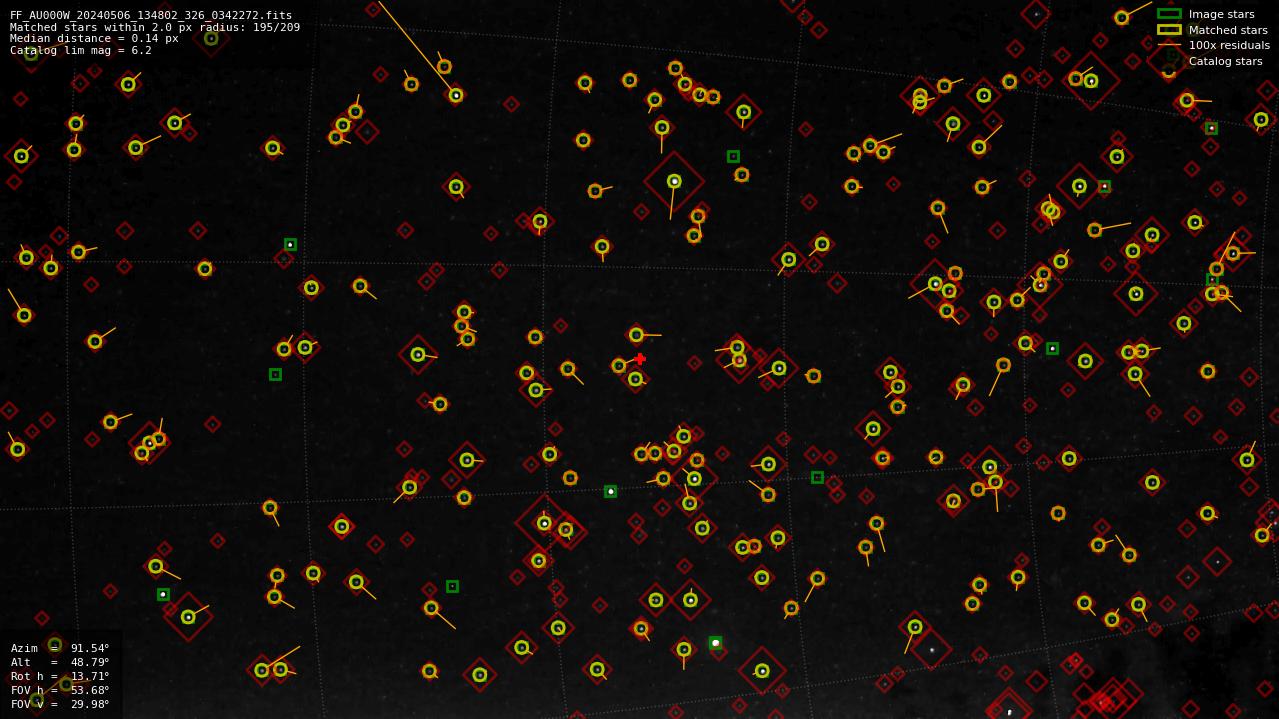This screenshot has height=719, width=1279.
Task: Click the '100x residuals' legend label
Action: point(1229,45)
